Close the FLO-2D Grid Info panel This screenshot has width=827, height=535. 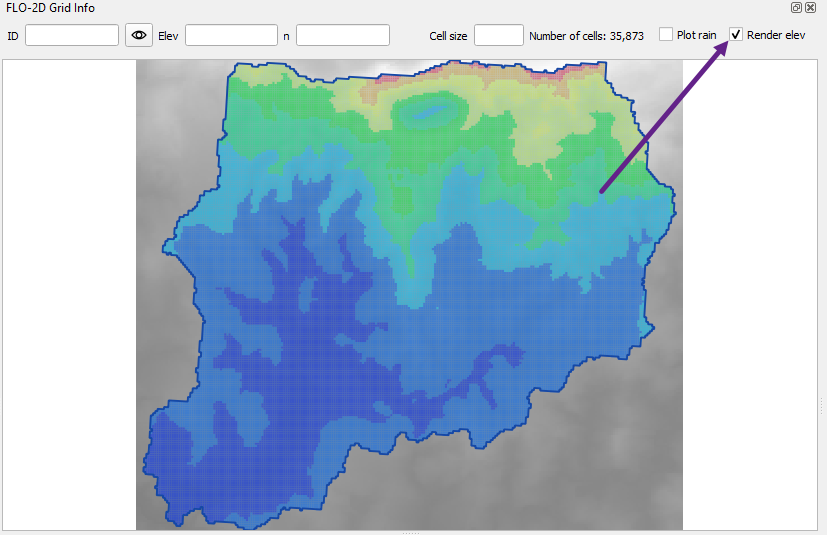(x=810, y=7)
